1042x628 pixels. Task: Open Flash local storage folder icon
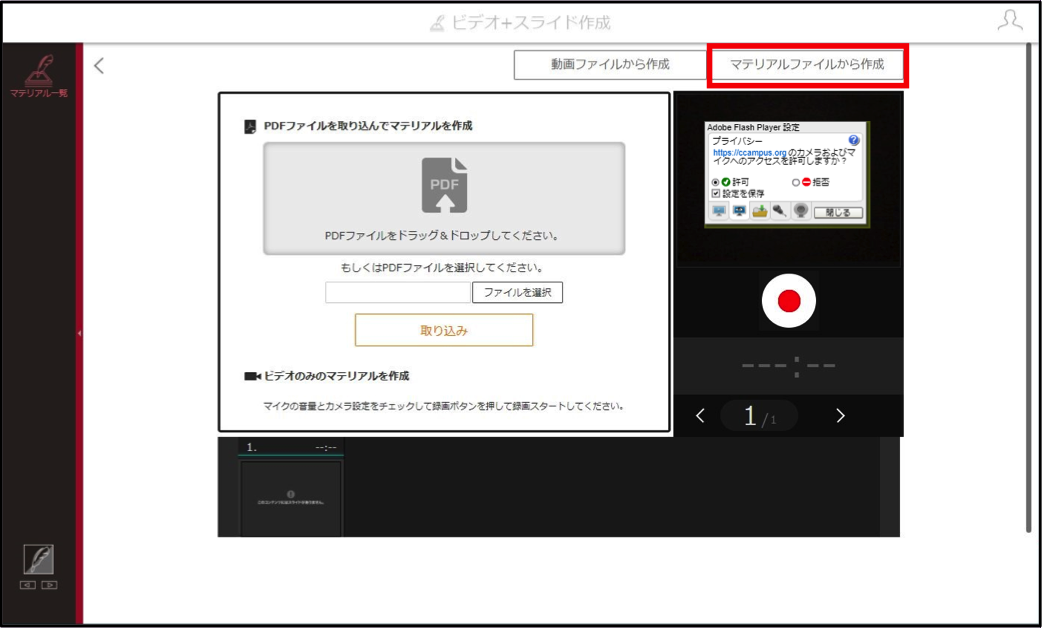(x=760, y=211)
